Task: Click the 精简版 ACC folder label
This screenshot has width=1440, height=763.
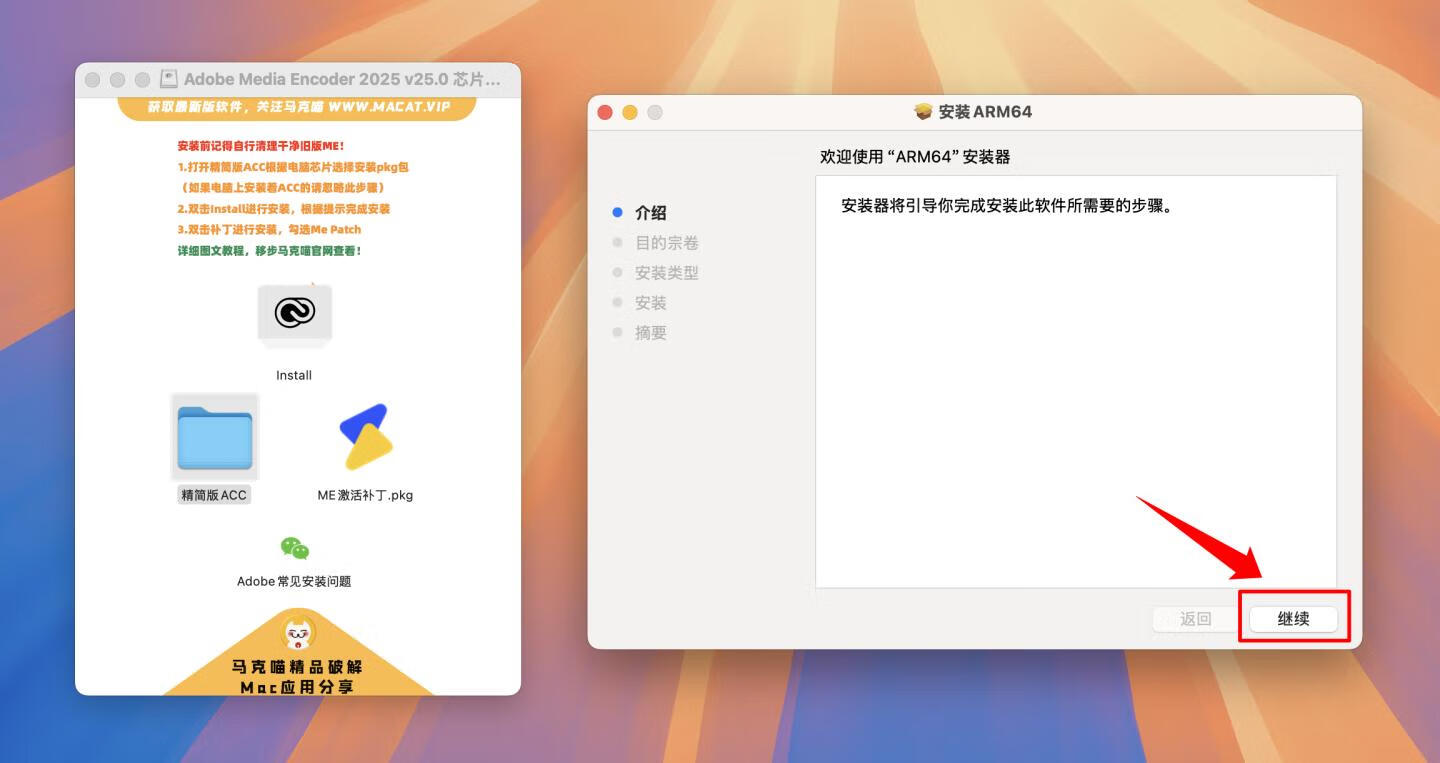Action: [x=214, y=495]
